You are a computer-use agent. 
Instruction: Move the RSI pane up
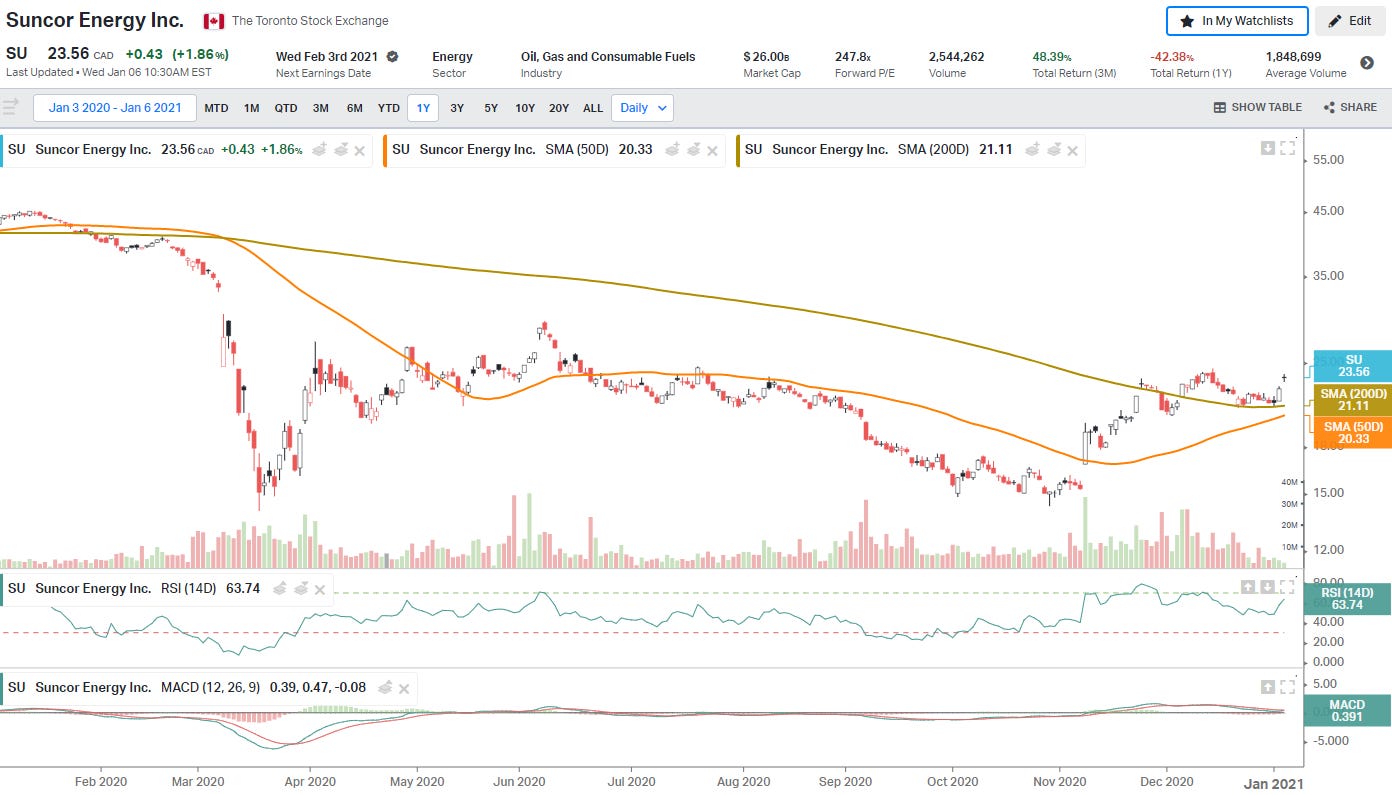coord(1247,587)
